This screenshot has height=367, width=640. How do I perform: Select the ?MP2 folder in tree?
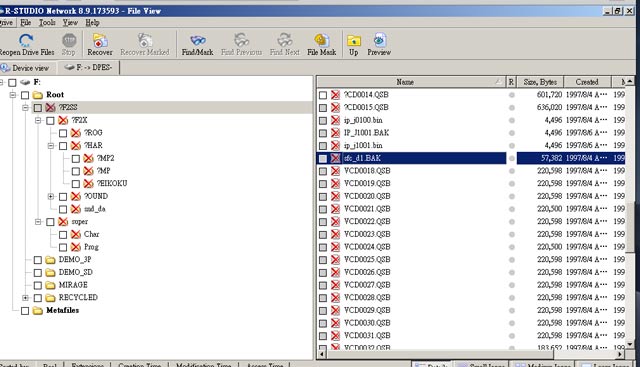[x=105, y=158]
